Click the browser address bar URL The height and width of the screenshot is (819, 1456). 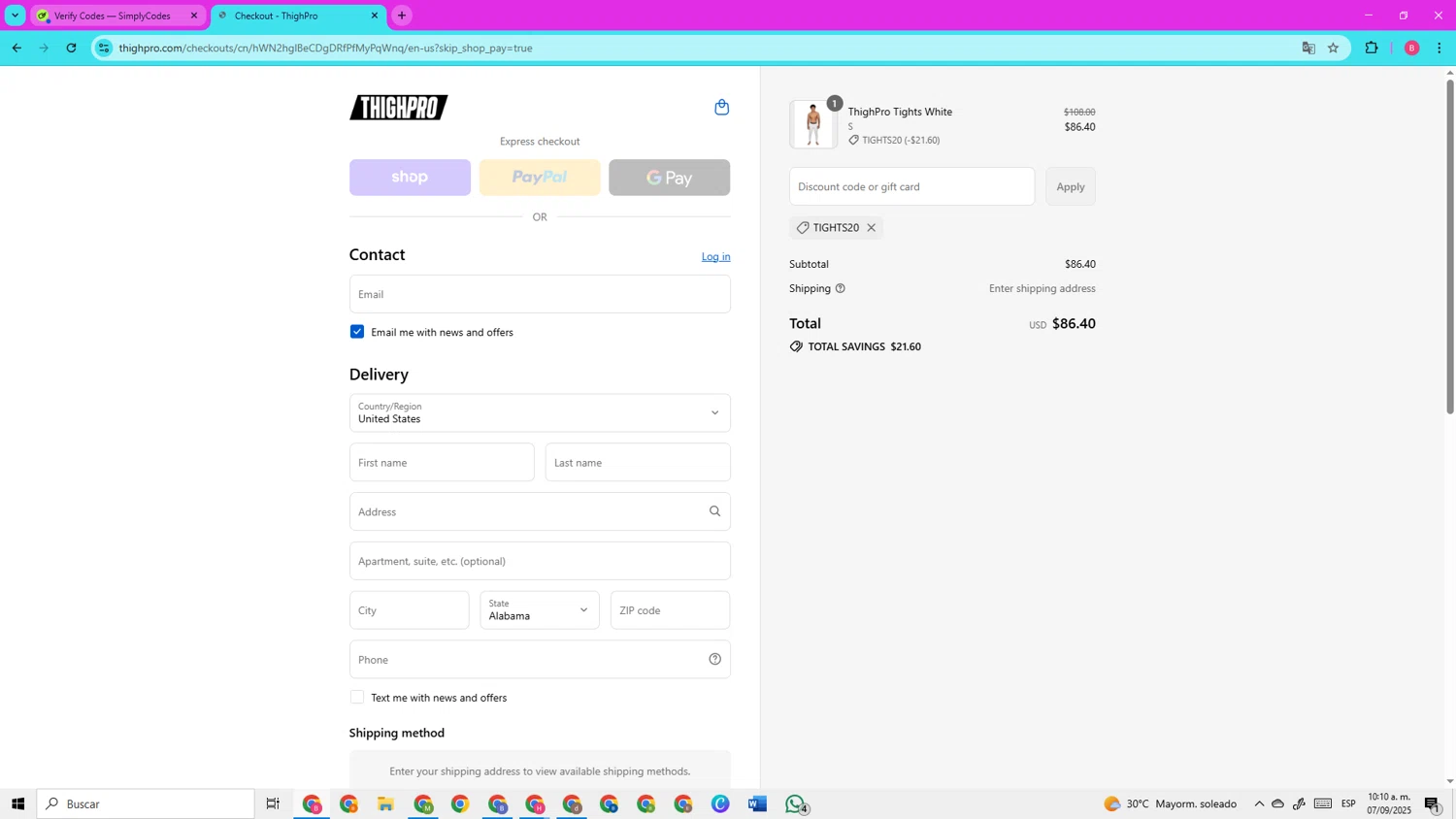pos(326,48)
